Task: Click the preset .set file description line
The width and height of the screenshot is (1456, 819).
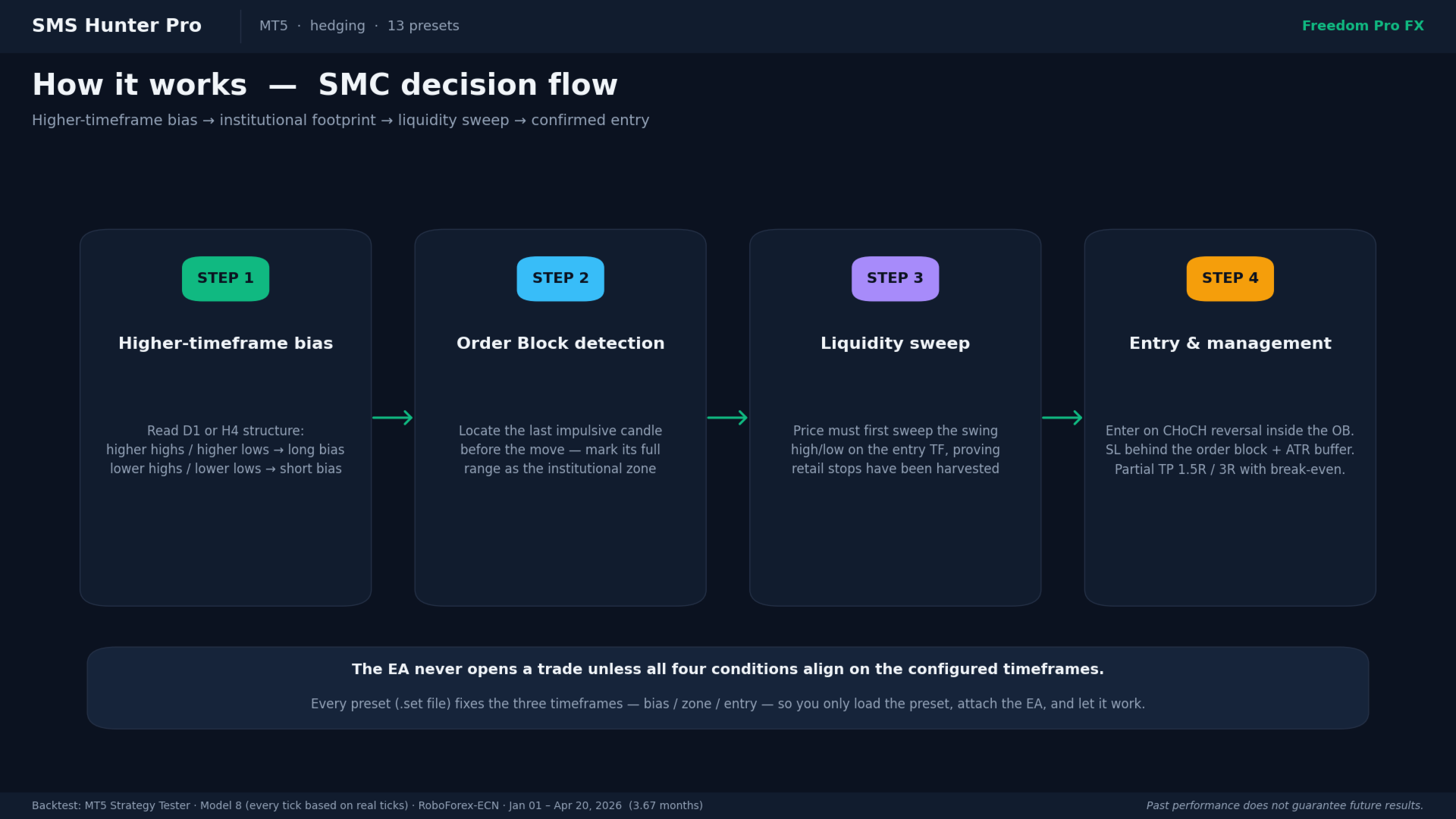Action: click(728, 704)
